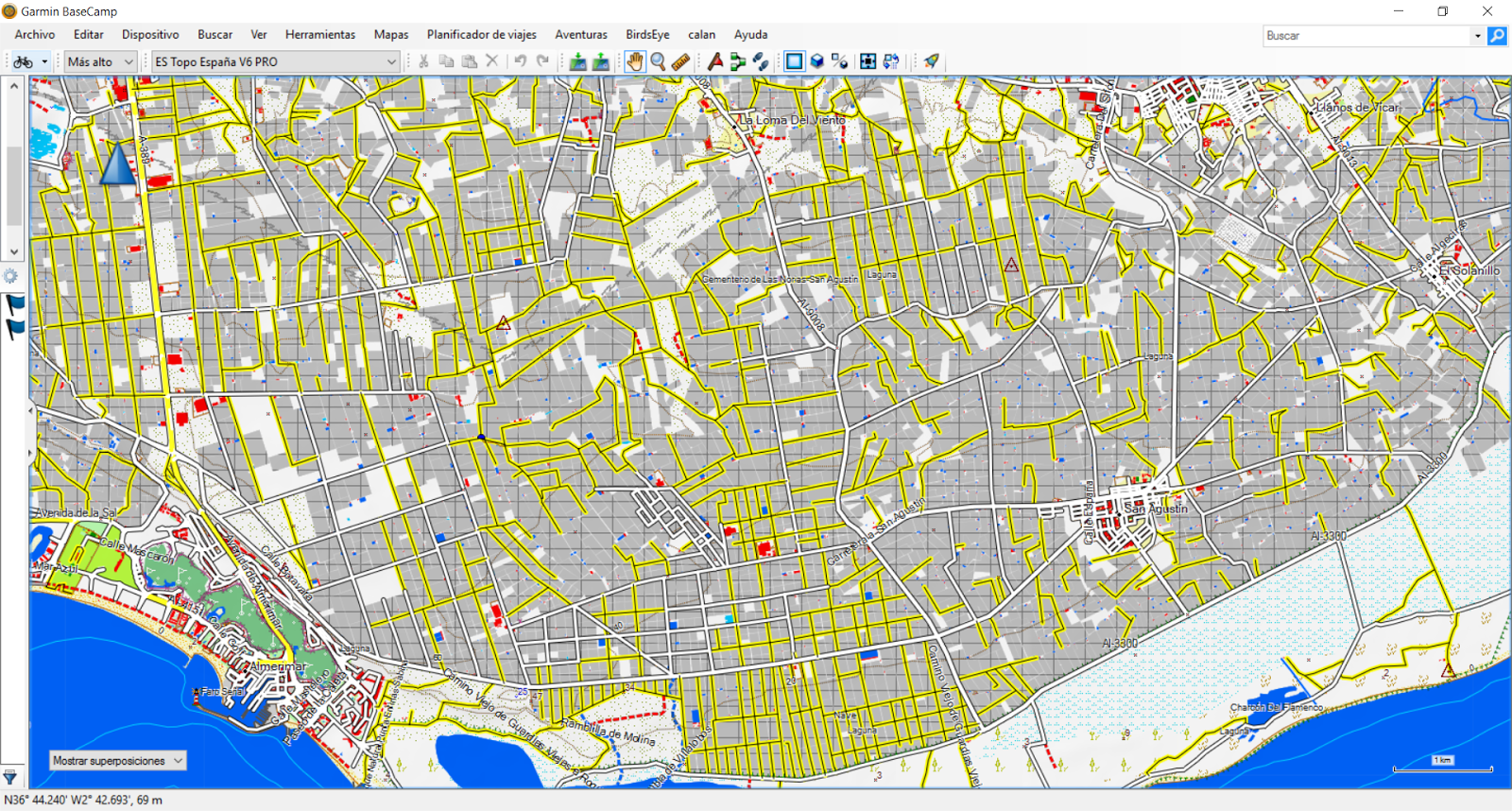Viewport: 1512px width, 811px height.
Task: Select the Measure ruler tool
Action: [680, 61]
